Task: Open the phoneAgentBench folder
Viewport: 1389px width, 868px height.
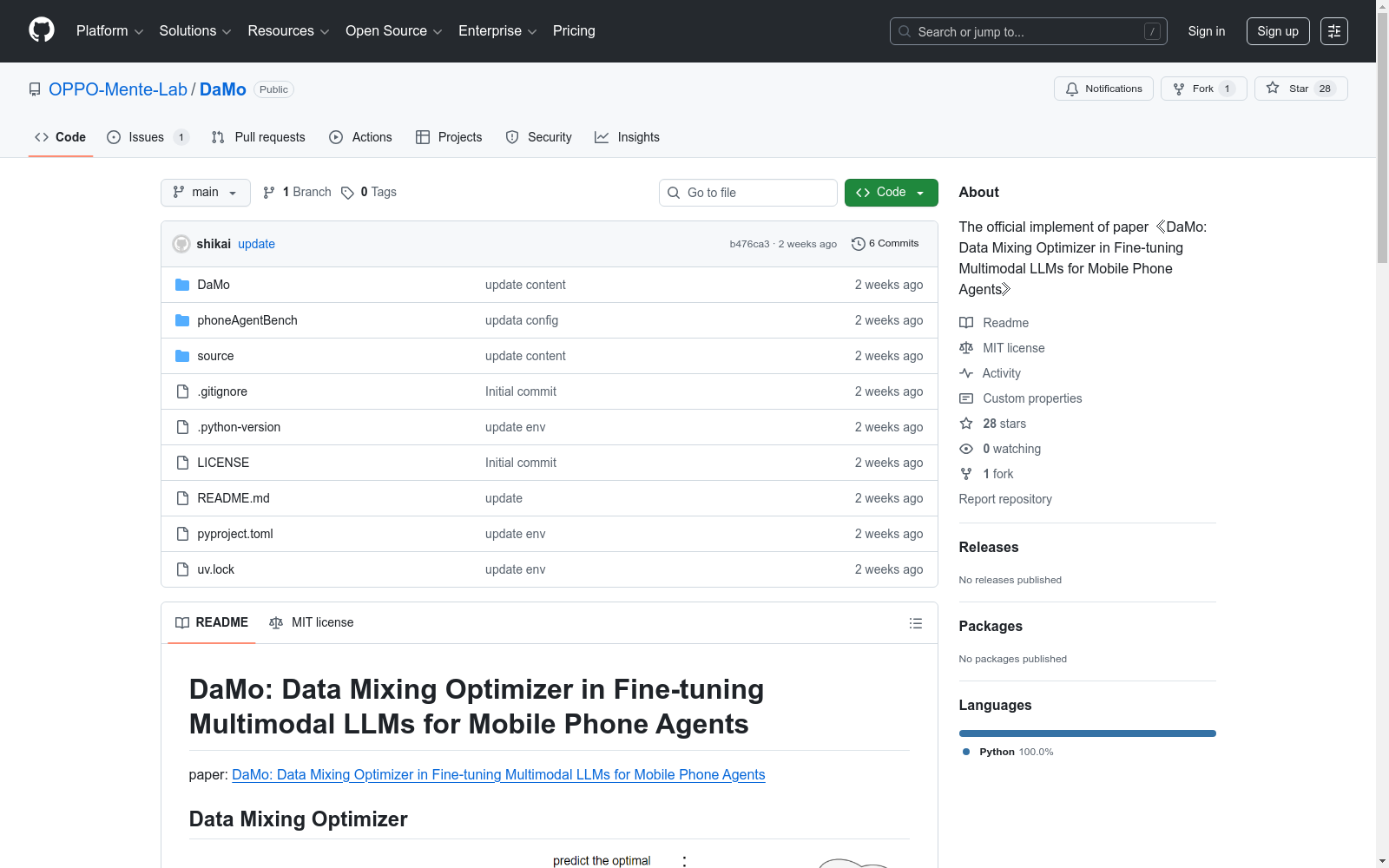Action: (247, 320)
